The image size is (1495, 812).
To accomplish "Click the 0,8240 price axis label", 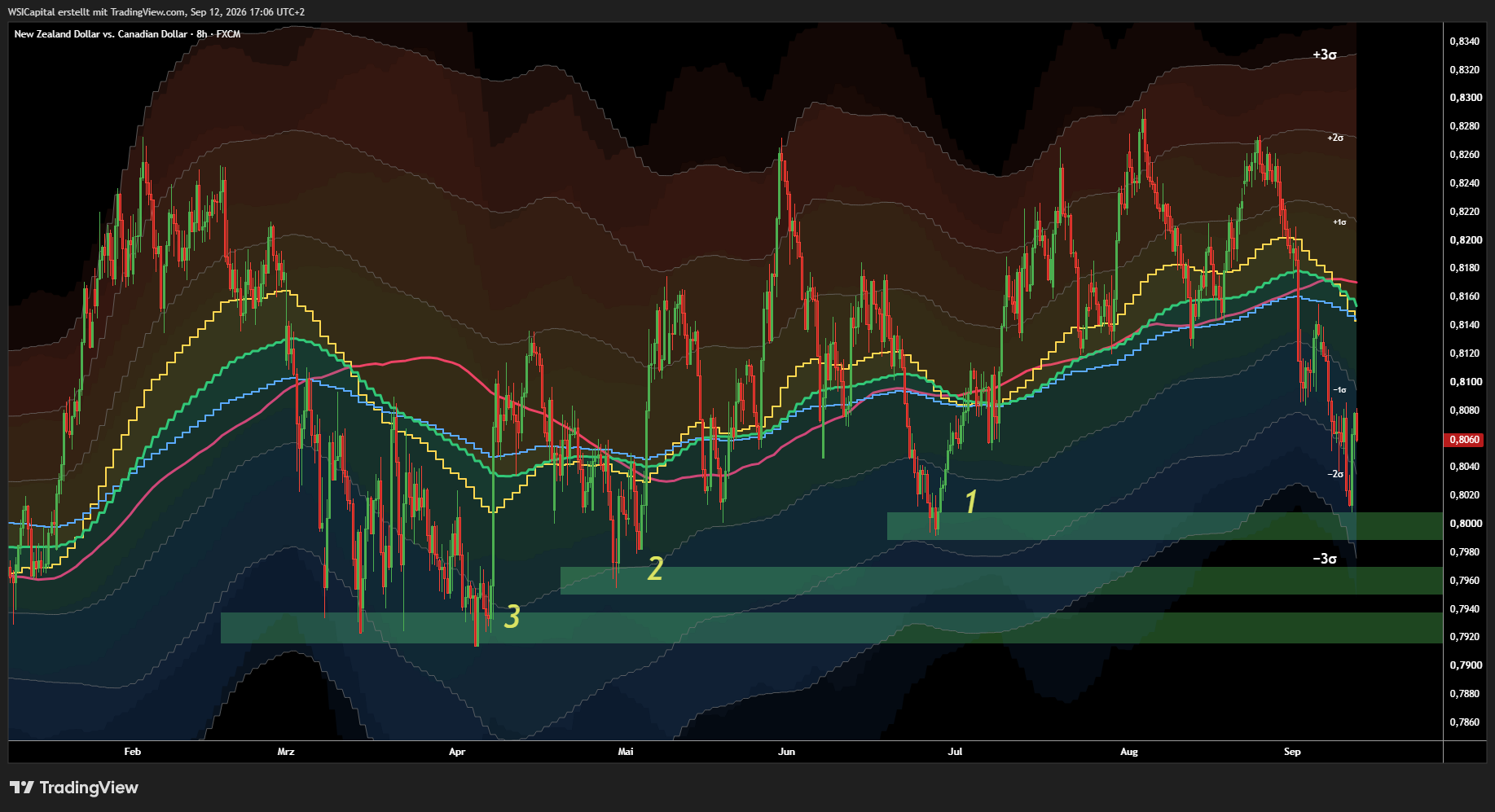I will point(1465,183).
